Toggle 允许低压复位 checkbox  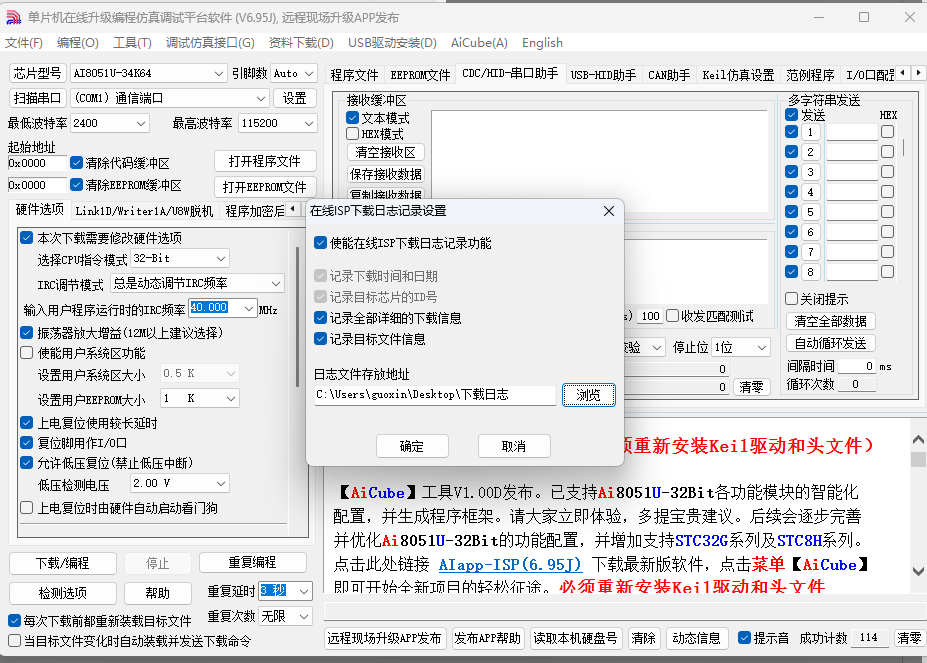[x=27, y=463]
